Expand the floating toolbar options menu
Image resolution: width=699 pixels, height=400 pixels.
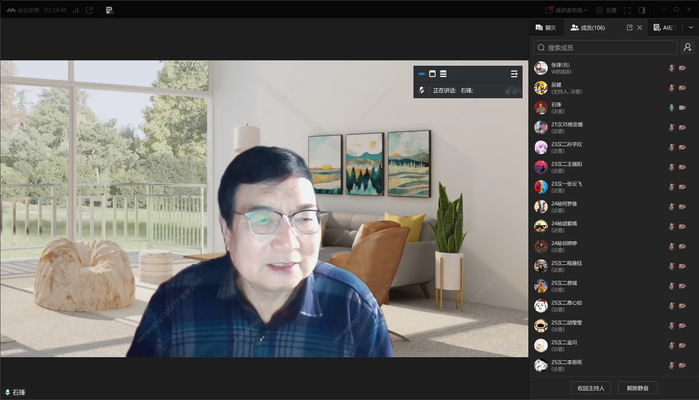514,74
